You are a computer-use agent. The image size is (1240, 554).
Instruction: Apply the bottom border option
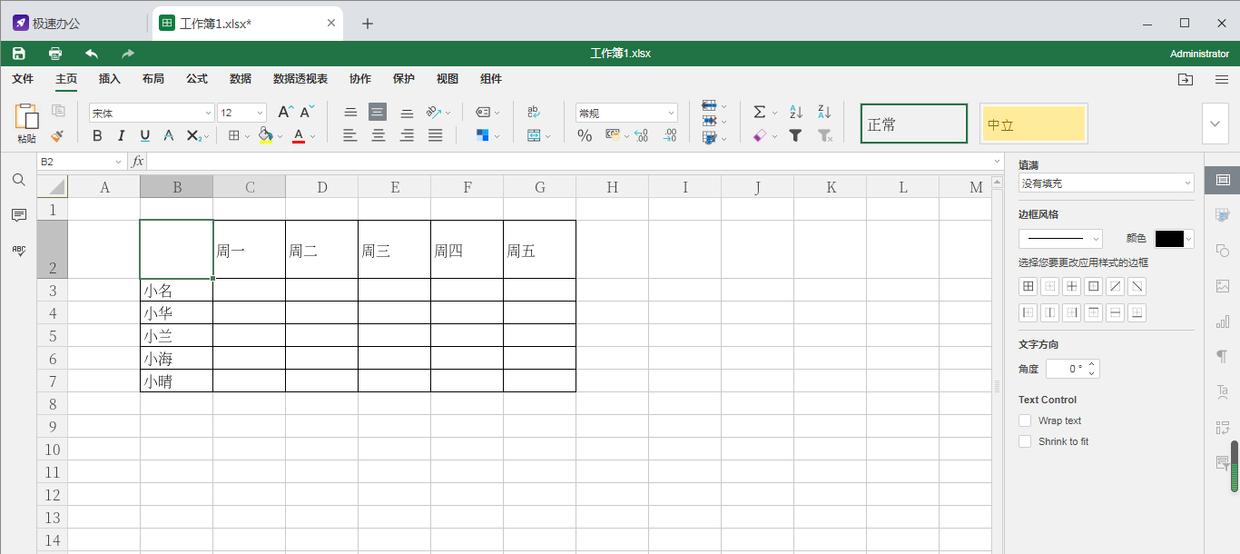[1137, 313]
